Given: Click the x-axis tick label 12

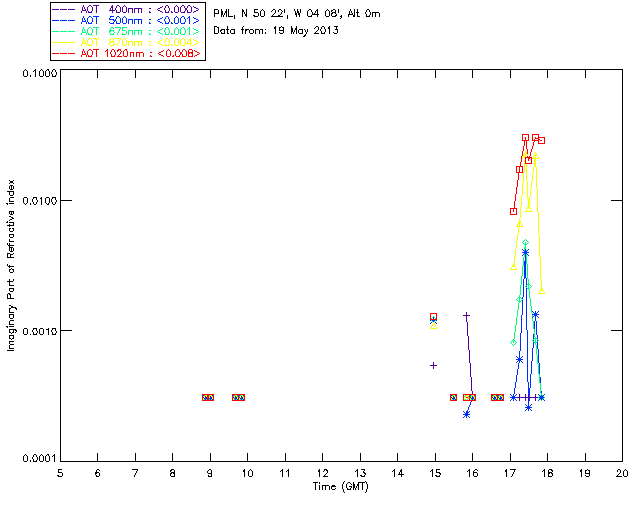Looking at the screenshot, I should [322, 473].
